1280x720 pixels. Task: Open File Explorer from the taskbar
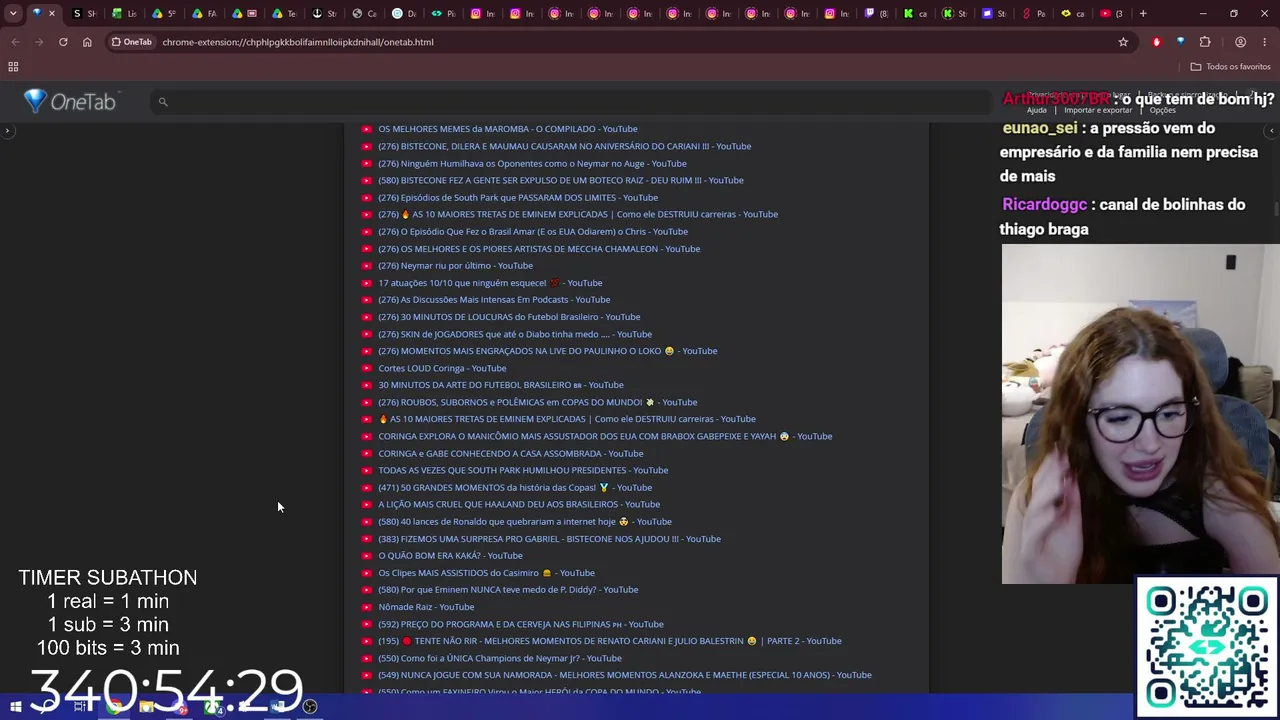pos(147,707)
